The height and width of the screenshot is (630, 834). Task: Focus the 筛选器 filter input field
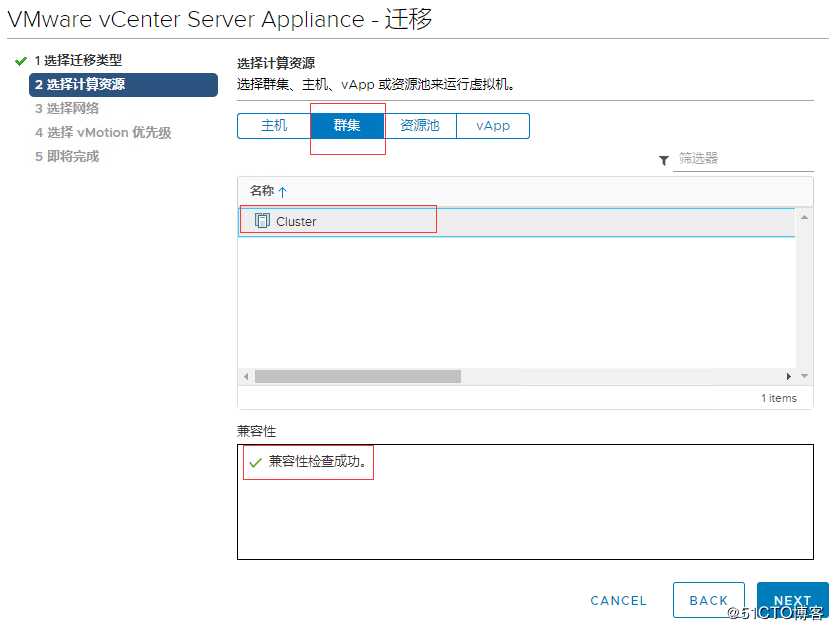[x=743, y=159]
